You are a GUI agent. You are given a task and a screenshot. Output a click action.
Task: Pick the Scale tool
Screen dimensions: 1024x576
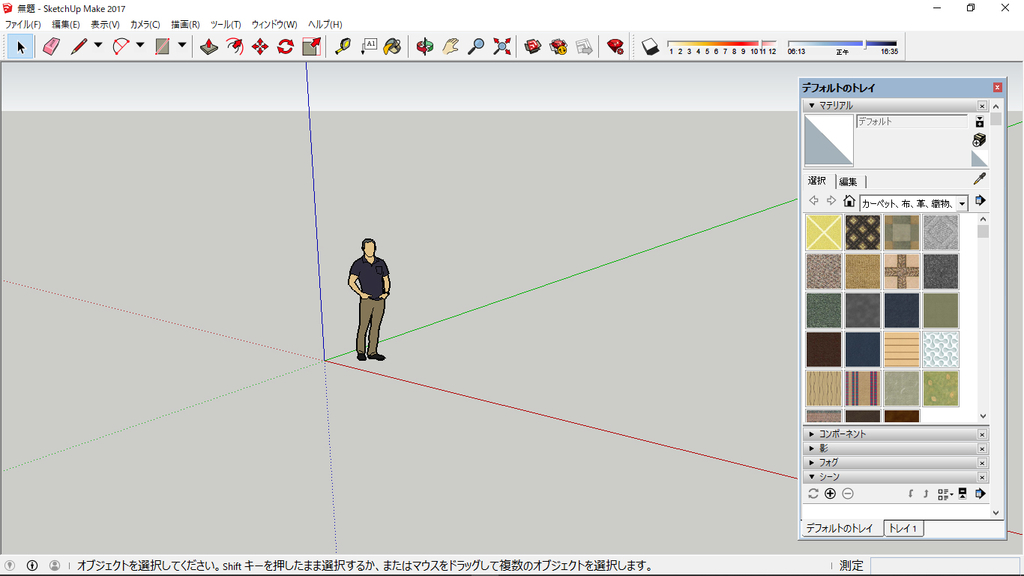[x=312, y=47]
